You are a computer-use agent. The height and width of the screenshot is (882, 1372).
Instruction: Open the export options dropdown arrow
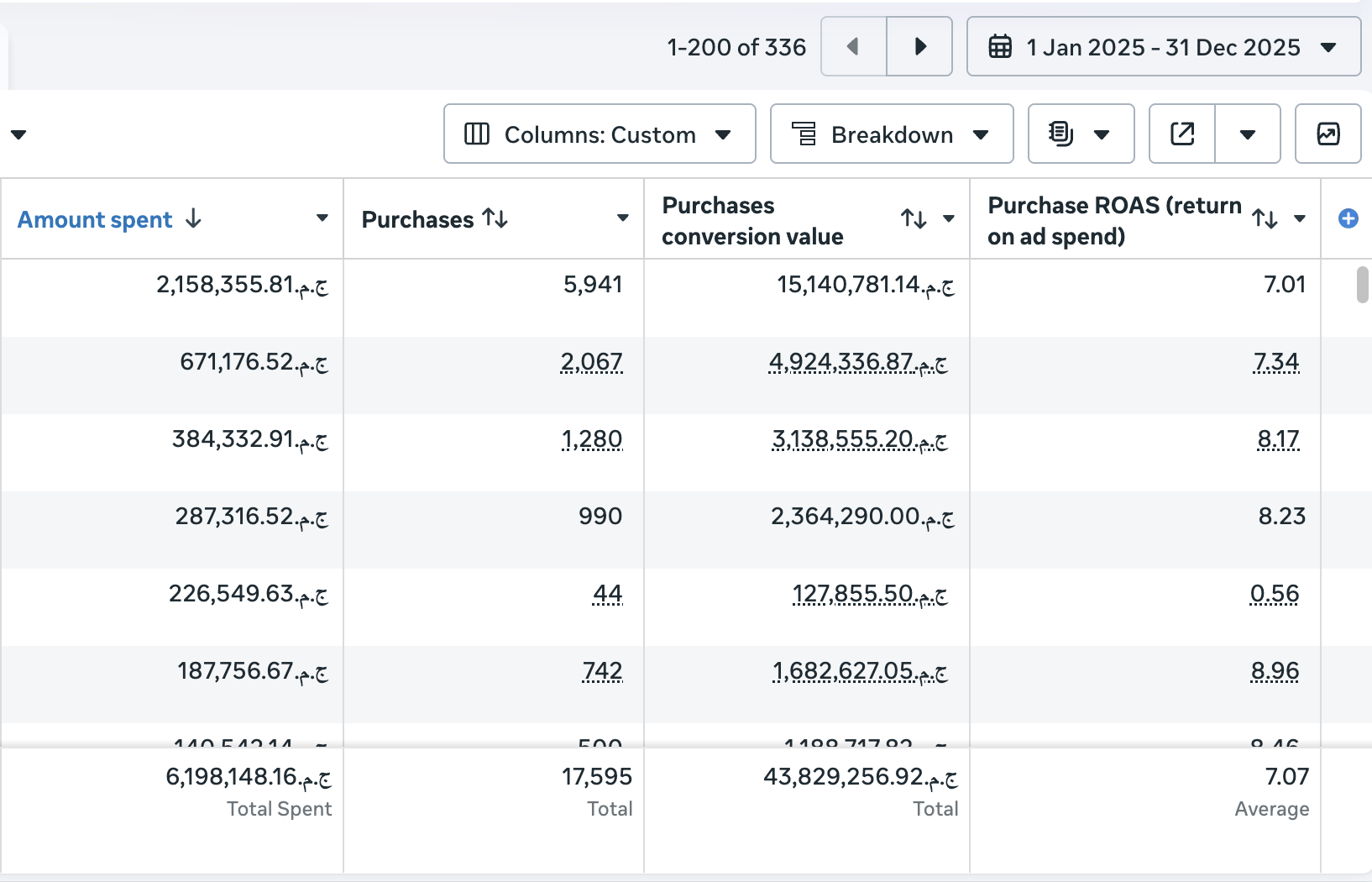[1248, 134]
